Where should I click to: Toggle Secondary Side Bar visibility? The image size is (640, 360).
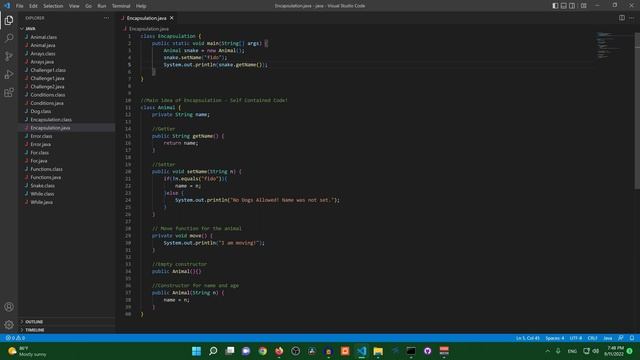pos(572,6)
